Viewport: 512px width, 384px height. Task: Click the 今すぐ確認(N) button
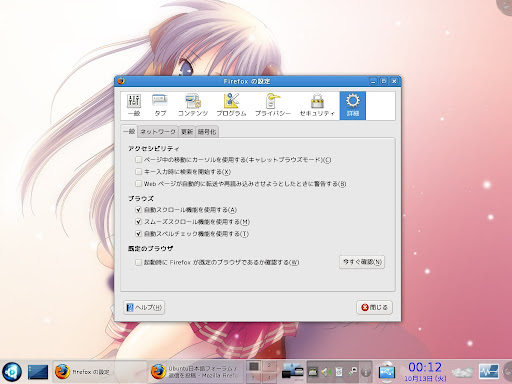click(x=362, y=262)
